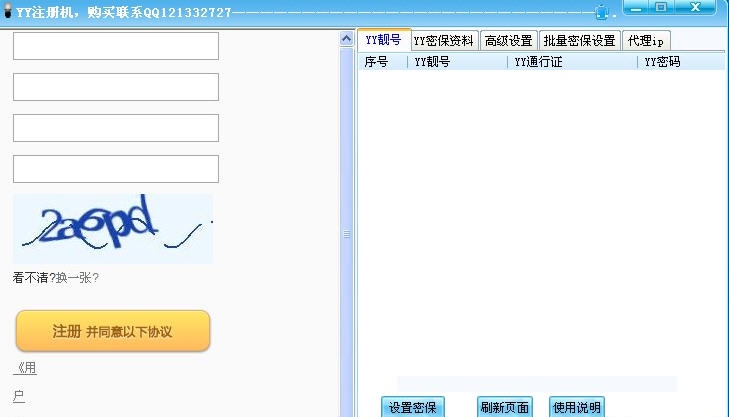Focus the third registration input field
Image resolution: width=729 pixels, height=417 pixels.
[x=116, y=128]
